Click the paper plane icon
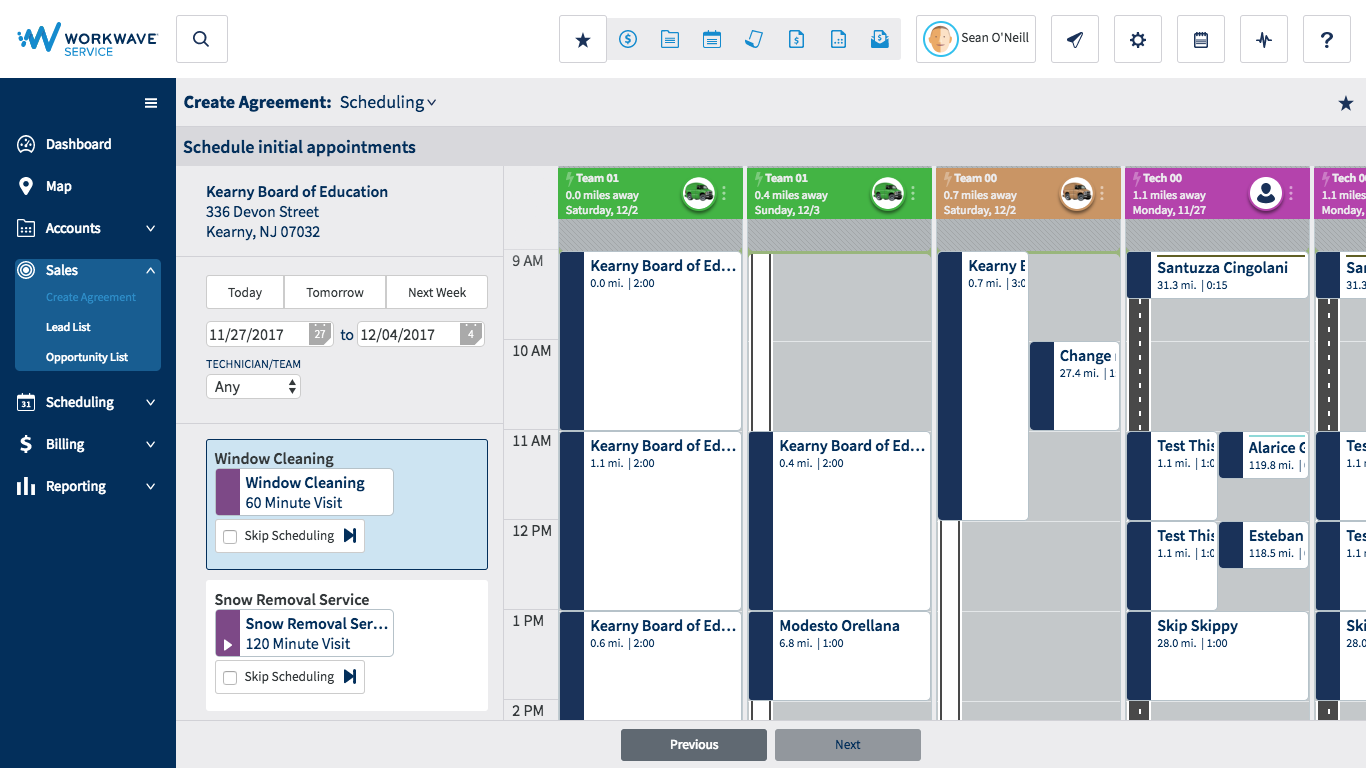This screenshot has height=768, width=1366. [1075, 40]
